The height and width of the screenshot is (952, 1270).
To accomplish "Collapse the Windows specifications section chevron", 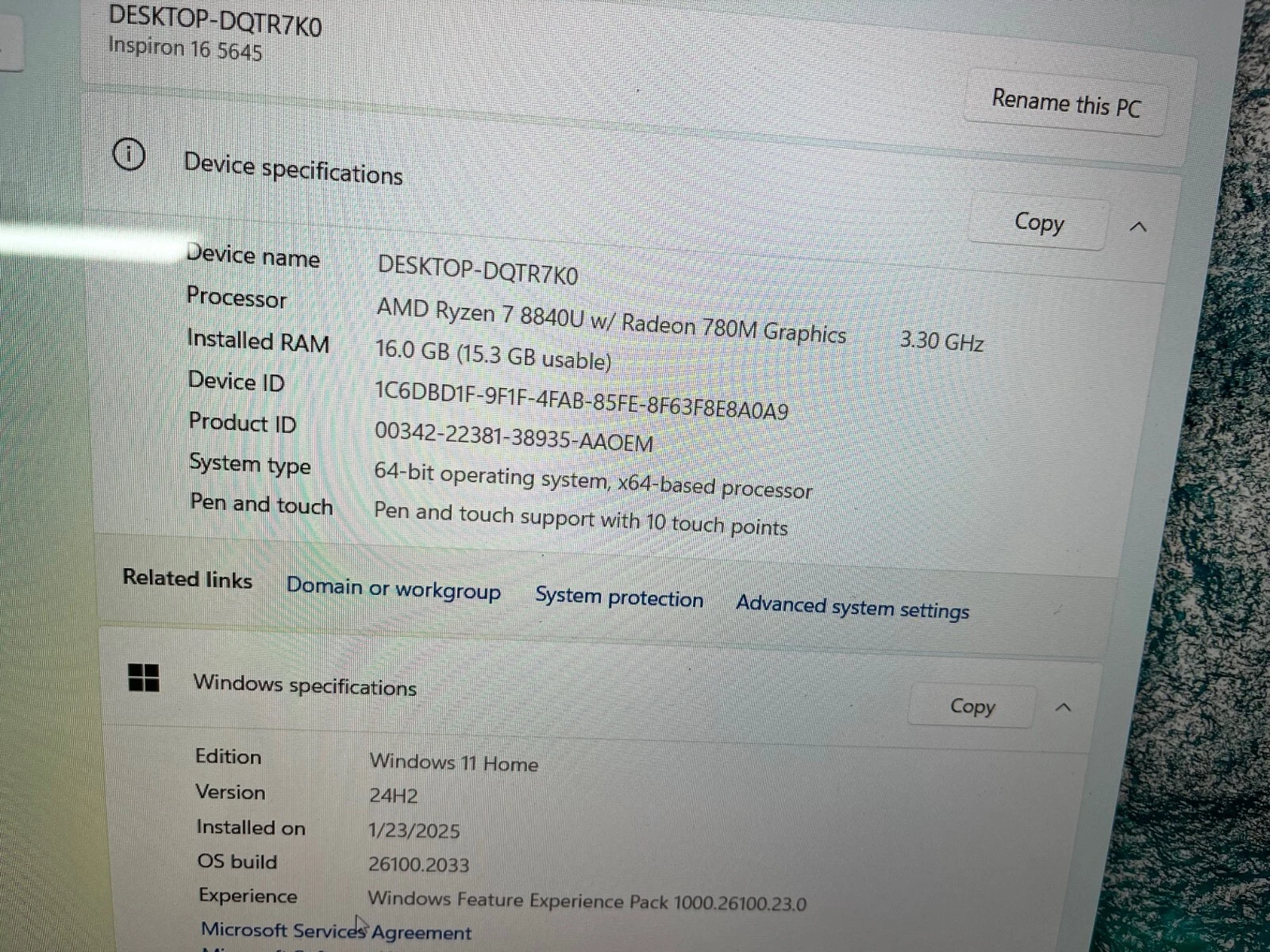I will click(x=1064, y=707).
